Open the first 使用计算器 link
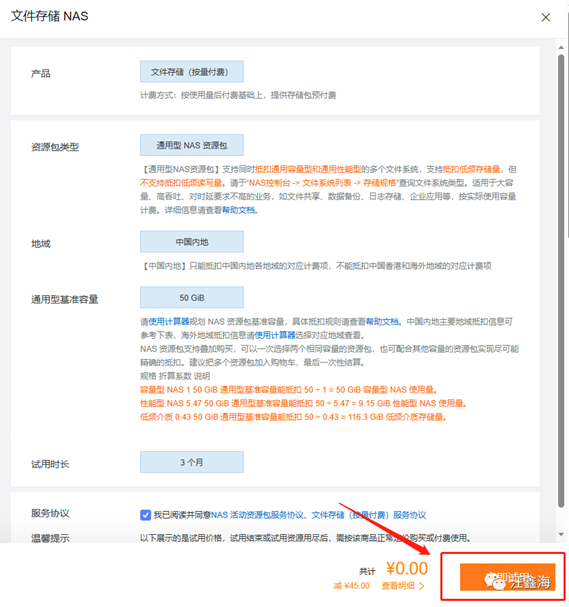The height and width of the screenshot is (607, 569). click(169, 321)
